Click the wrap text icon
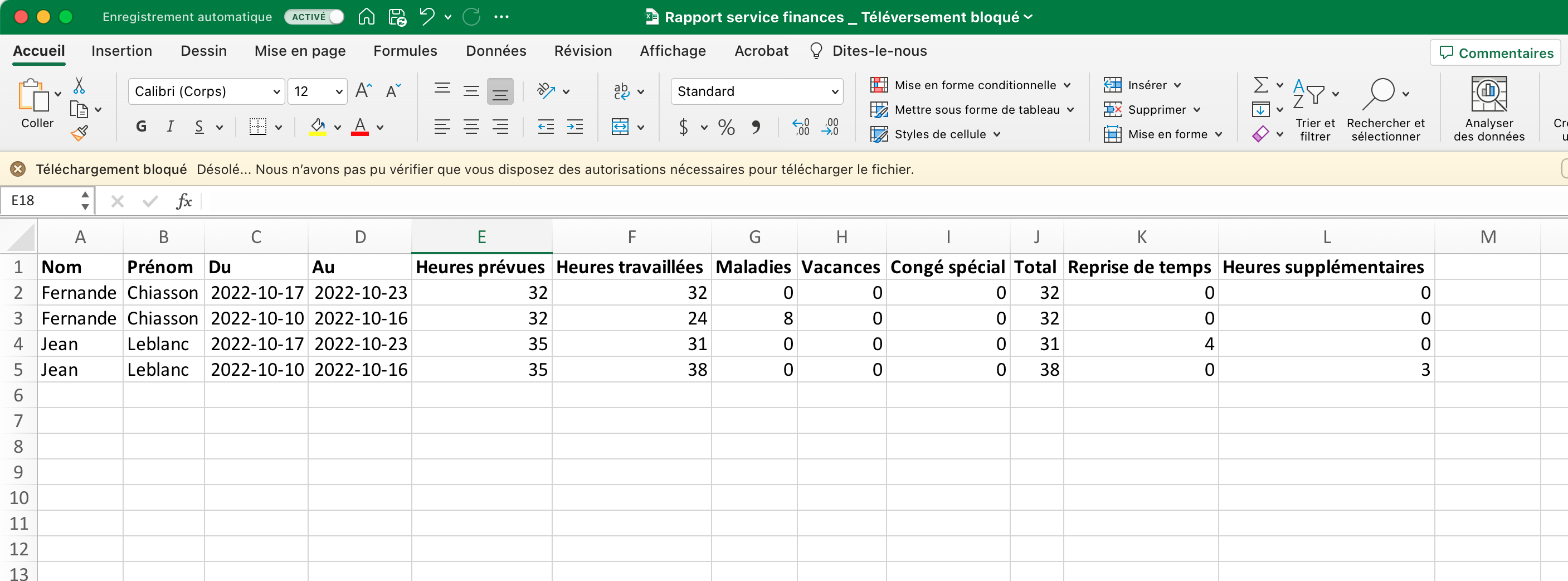This screenshot has height=581, width=1568. click(x=621, y=91)
